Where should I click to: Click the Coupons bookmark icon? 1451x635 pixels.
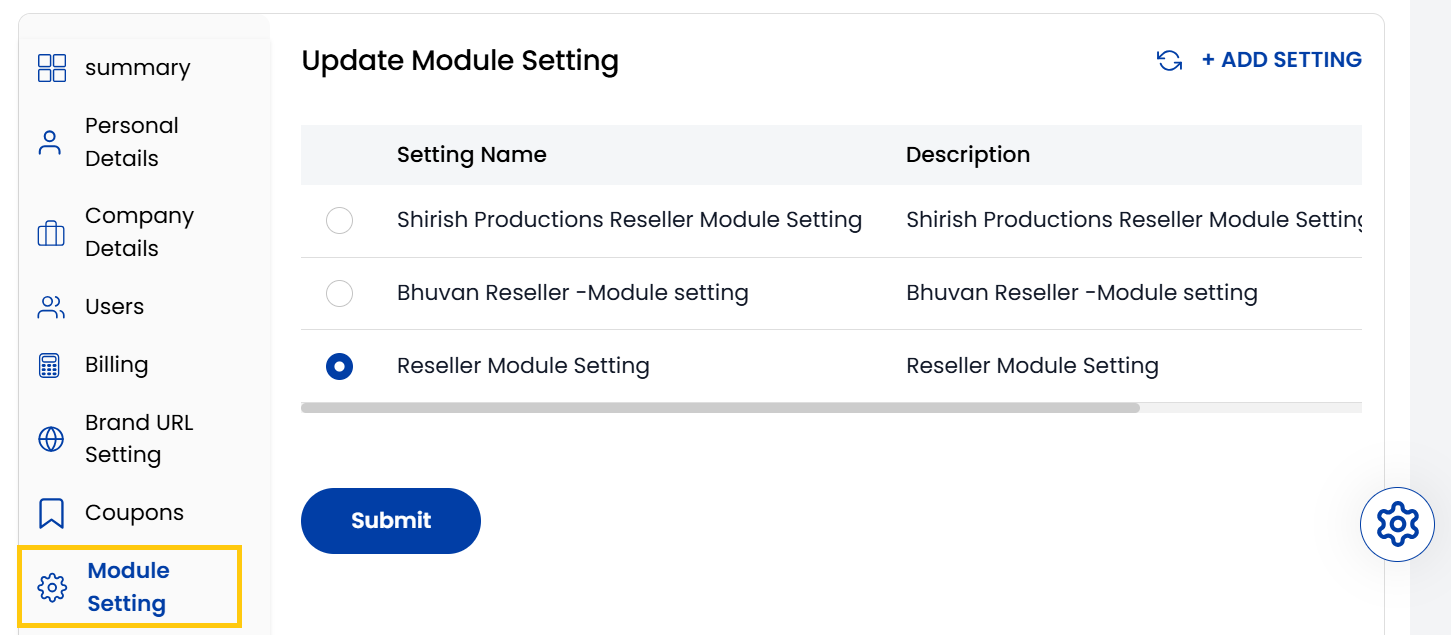[x=51, y=512]
